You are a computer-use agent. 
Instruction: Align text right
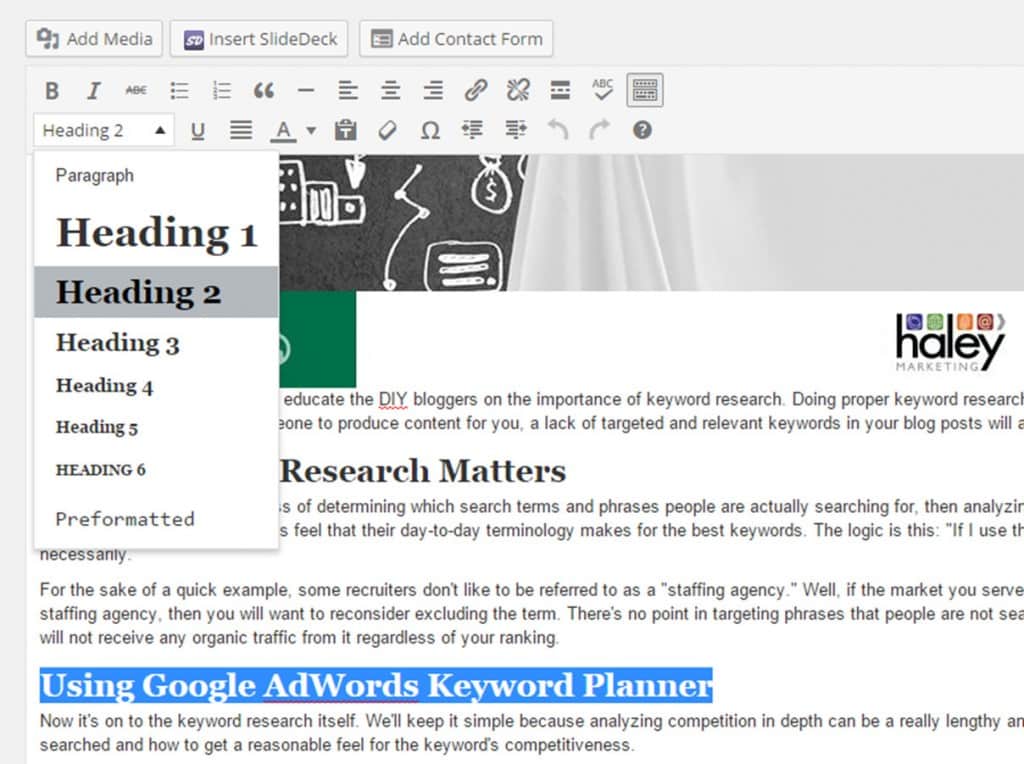433,90
